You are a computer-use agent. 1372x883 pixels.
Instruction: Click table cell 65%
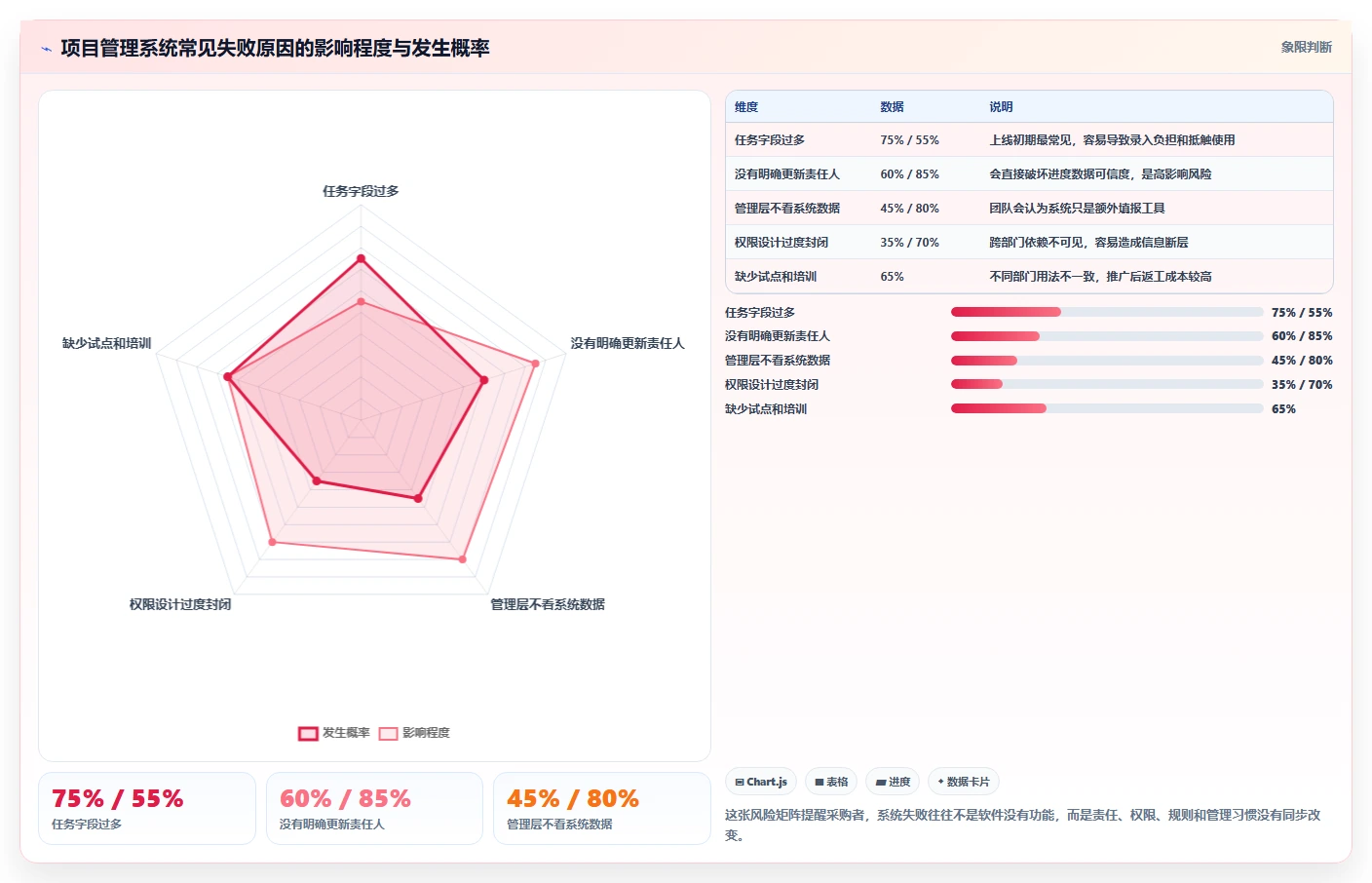(x=892, y=277)
